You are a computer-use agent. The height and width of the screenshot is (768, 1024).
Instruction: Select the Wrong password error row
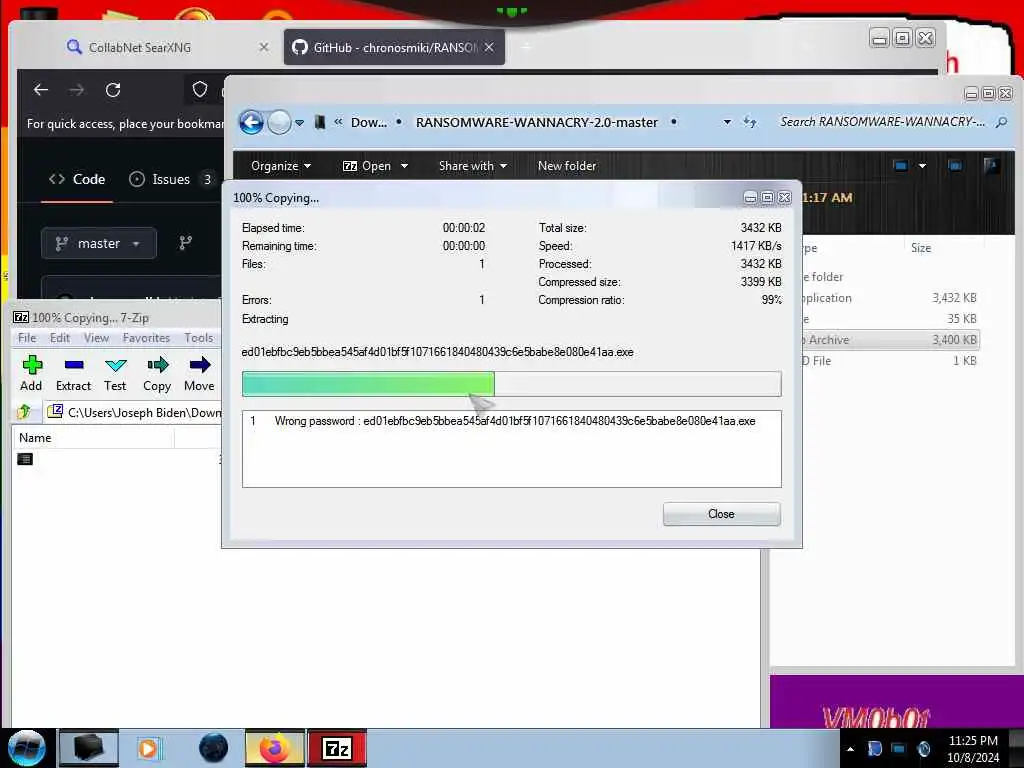click(511, 421)
